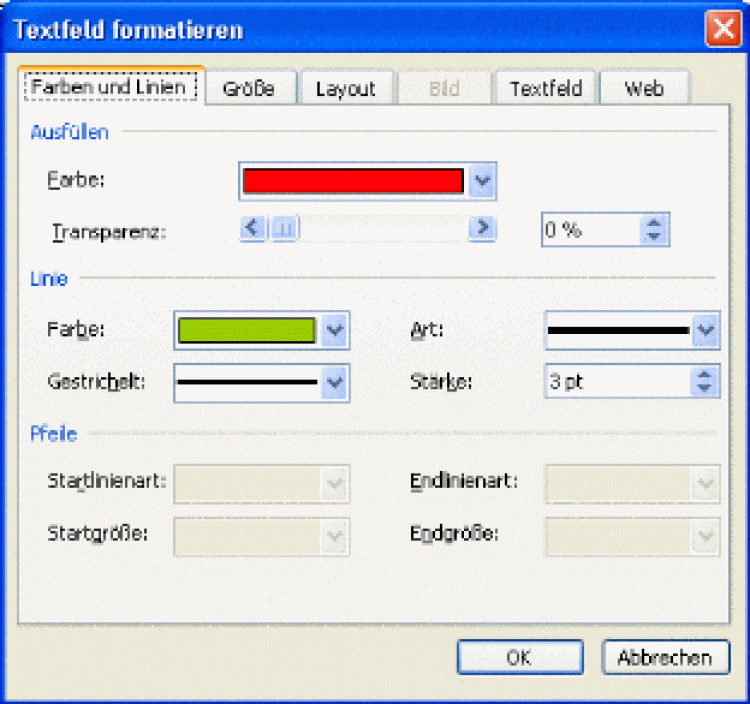
Task: Go to the Web tab
Action: click(644, 88)
